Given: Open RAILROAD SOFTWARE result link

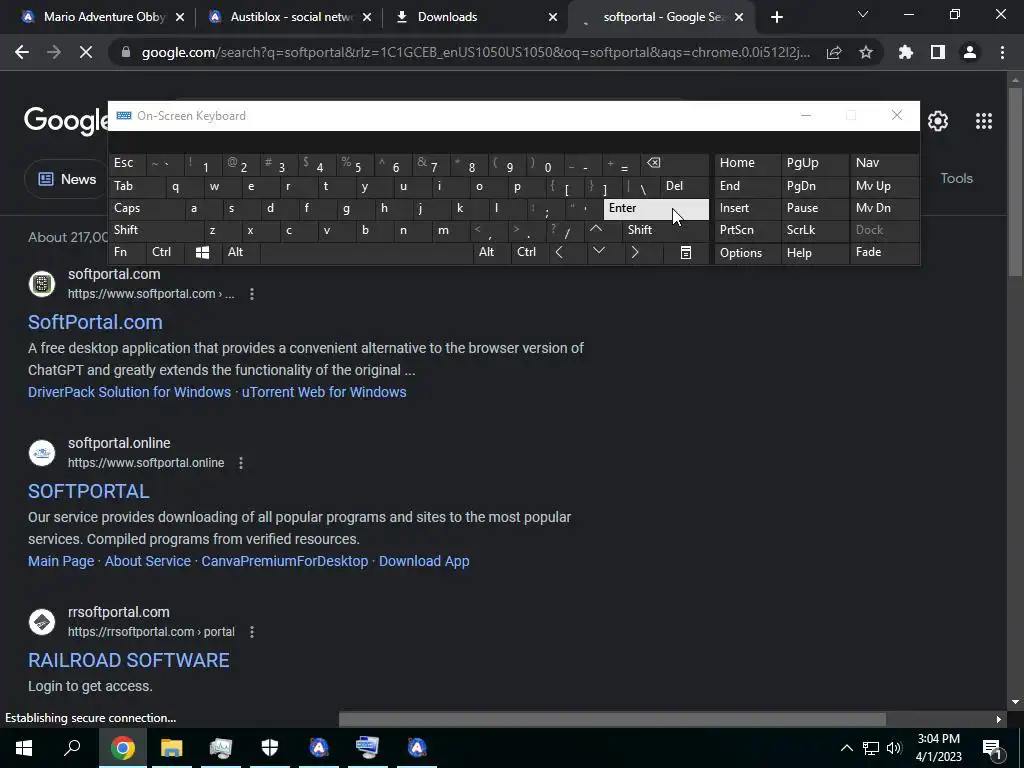Looking at the screenshot, I should coord(129,661).
